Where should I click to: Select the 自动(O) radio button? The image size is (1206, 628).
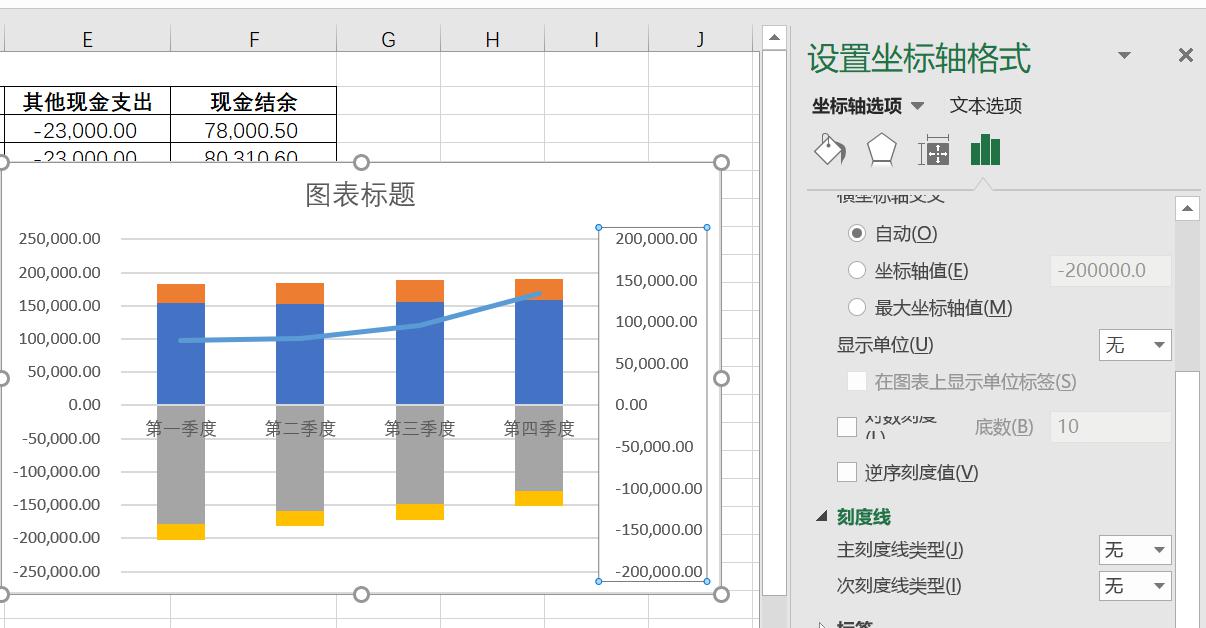click(856, 233)
